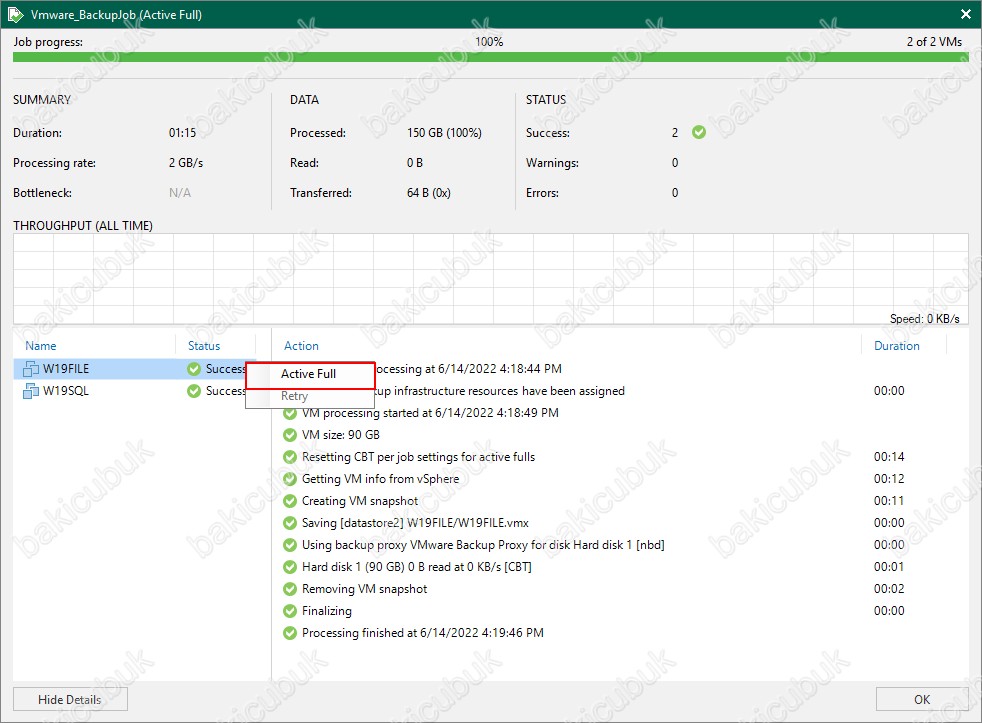Click 'Hard disk 1 (90 GB)' log entry
Screen dimensions: 982x723
[416, 567]
